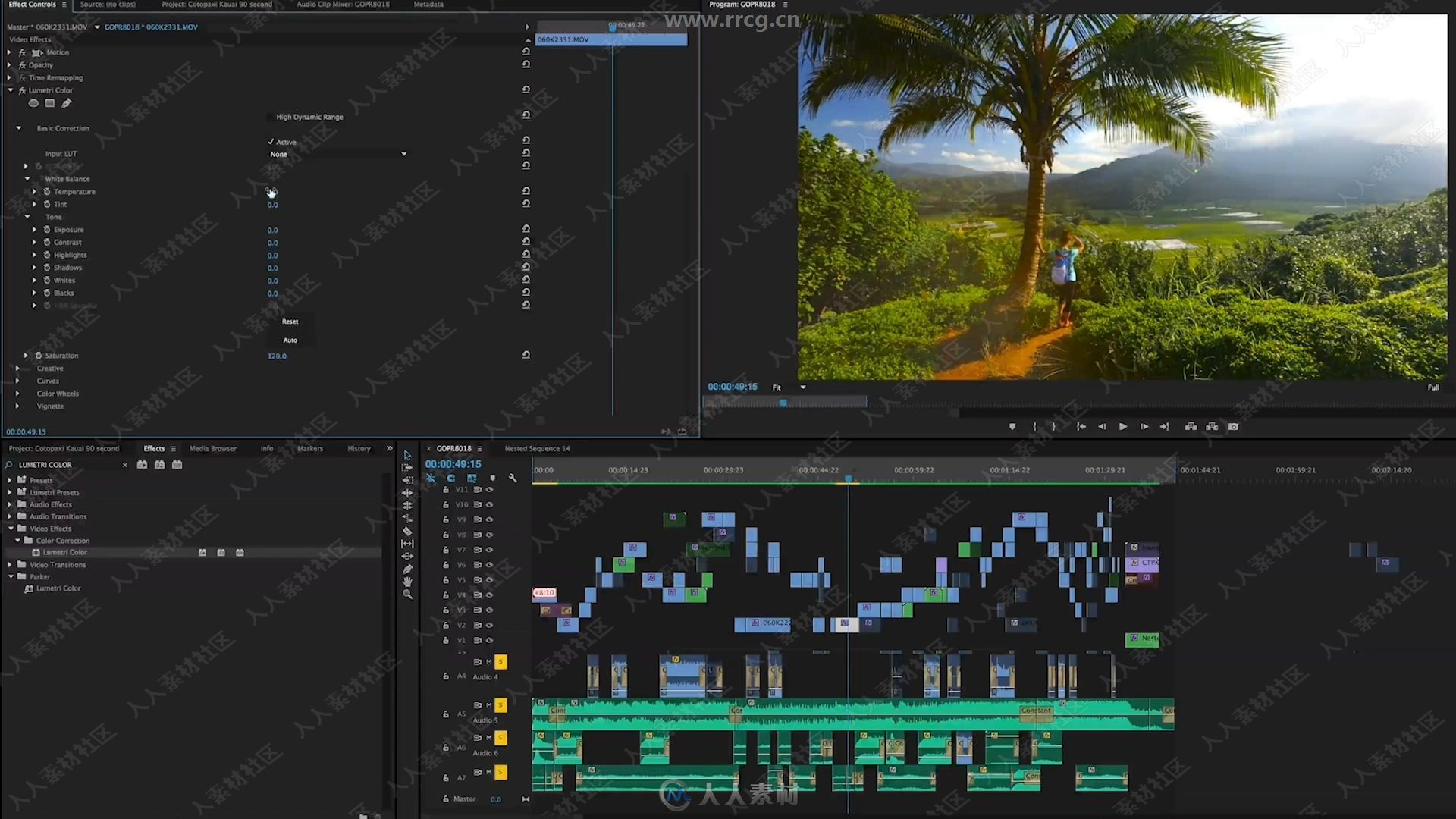Click Export Frame camera icon
Viewport: 1456px width, 819px height.
(x=1233, y=427)
